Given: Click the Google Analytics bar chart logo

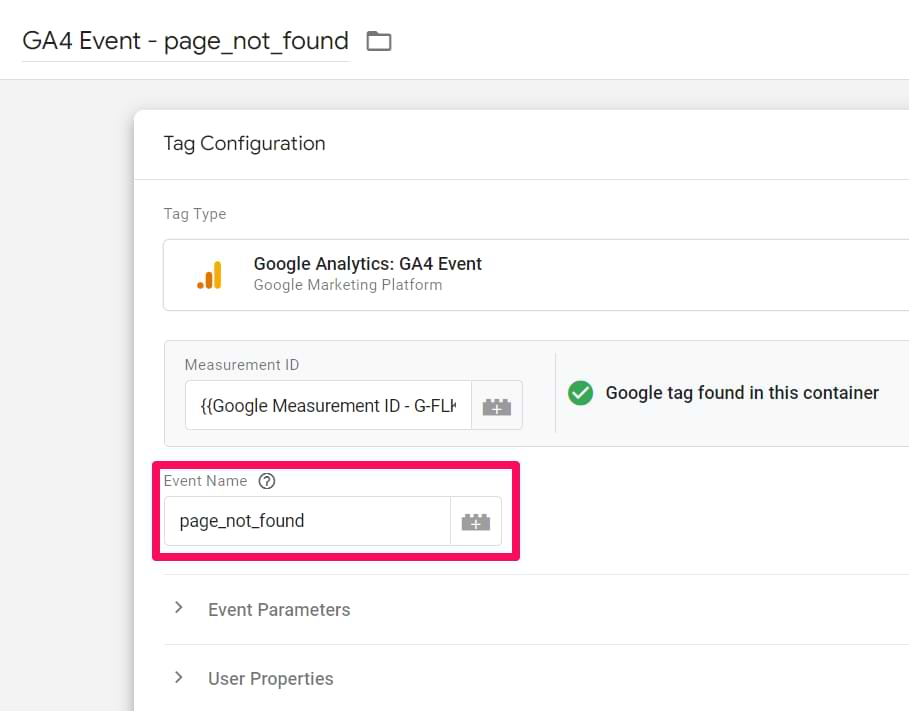Looking at the screenshot, I should tap(210, 275).
